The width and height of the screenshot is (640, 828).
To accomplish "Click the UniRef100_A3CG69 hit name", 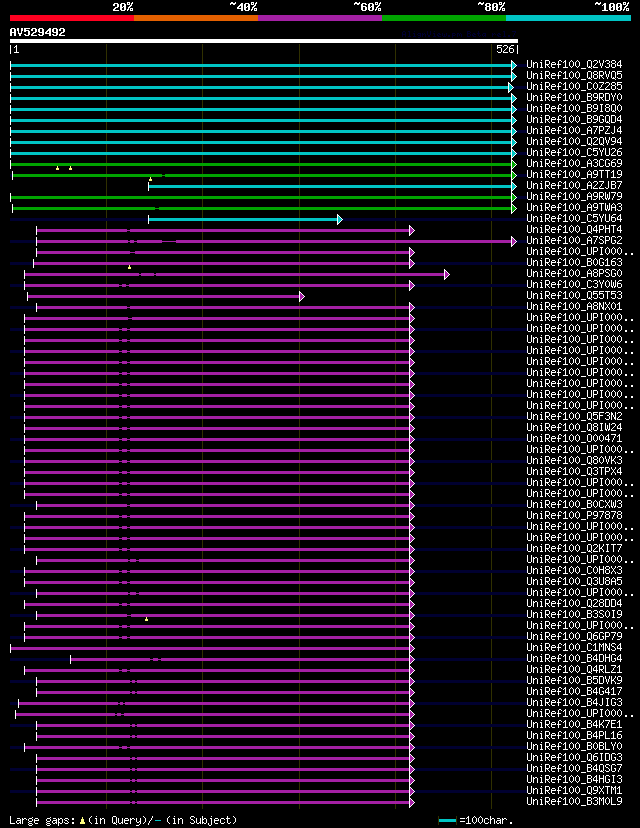I will click(x=574, y=164).
